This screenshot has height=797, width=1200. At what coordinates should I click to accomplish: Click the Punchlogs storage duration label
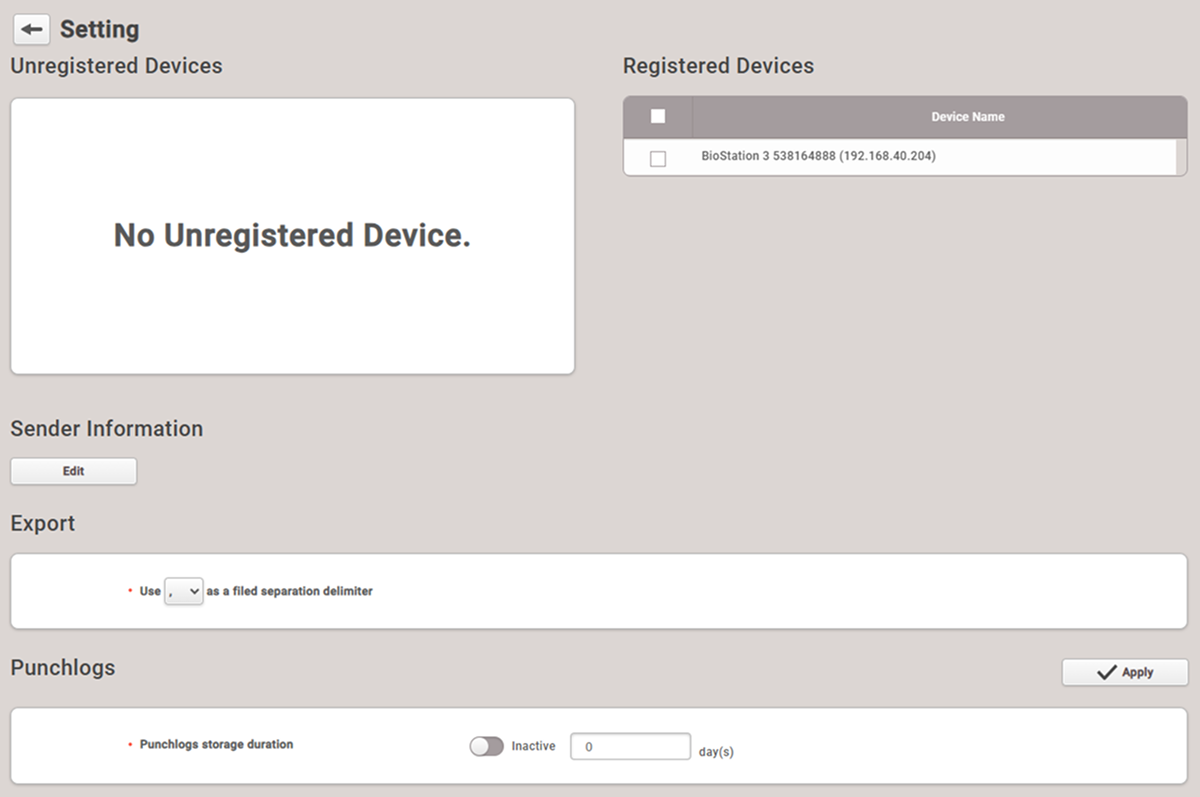(x=216, y=745)
